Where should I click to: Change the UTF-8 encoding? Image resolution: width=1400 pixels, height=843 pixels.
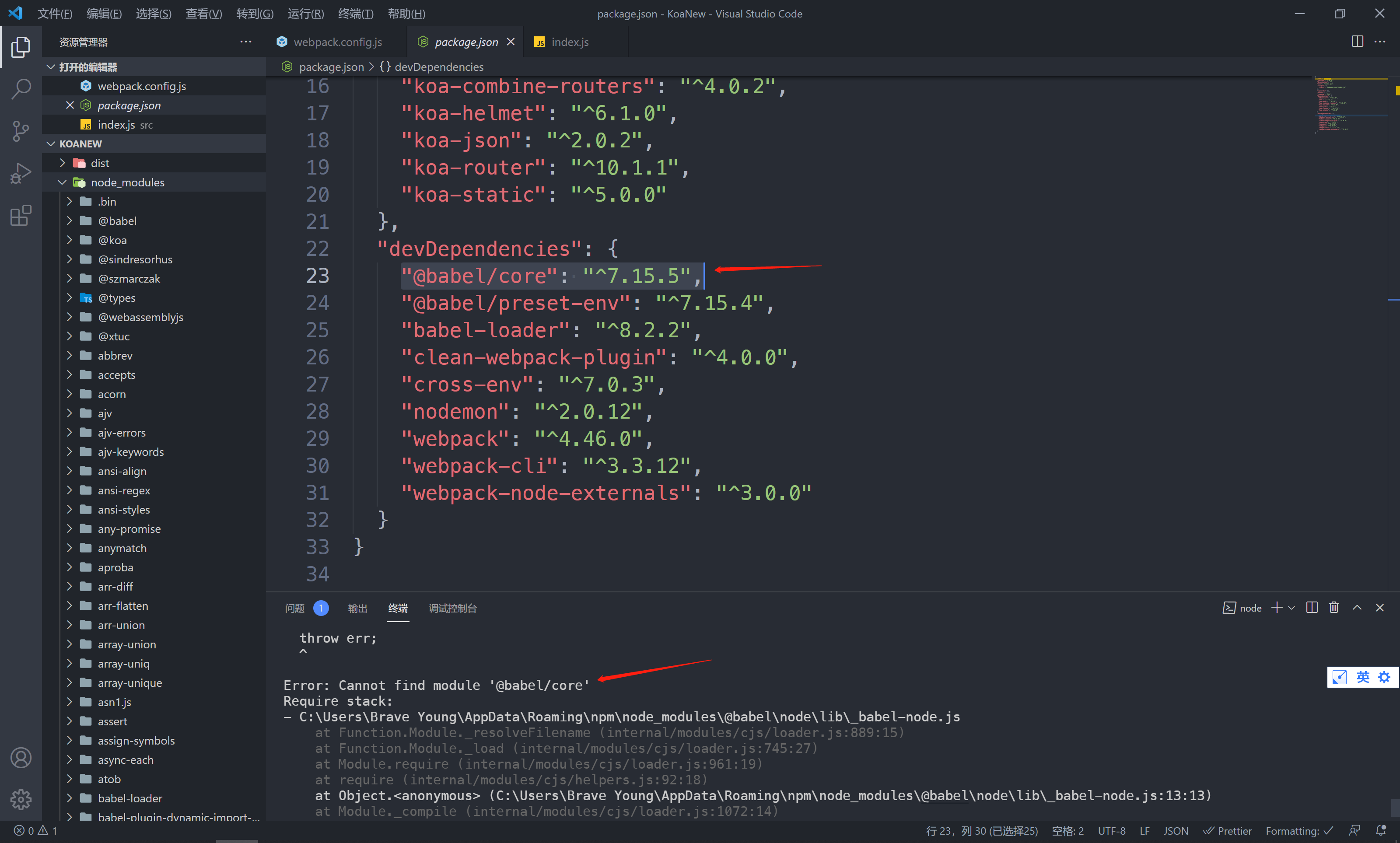coord(1112,830)
